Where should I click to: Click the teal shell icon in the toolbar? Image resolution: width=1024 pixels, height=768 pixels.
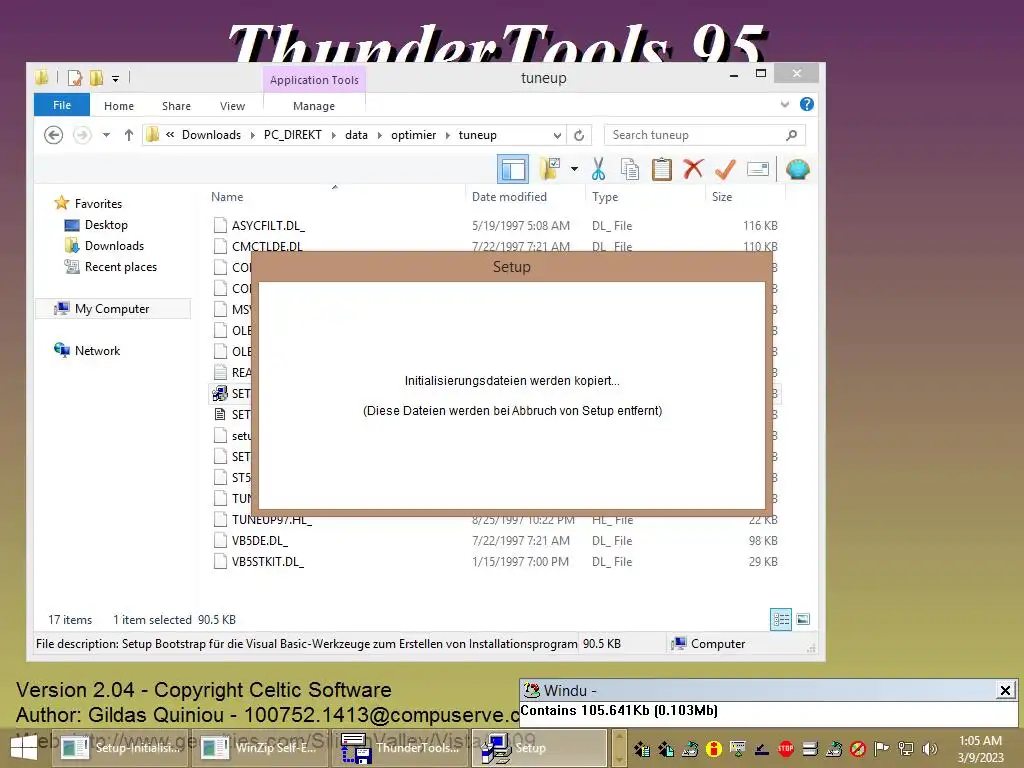tap(798, 169)
